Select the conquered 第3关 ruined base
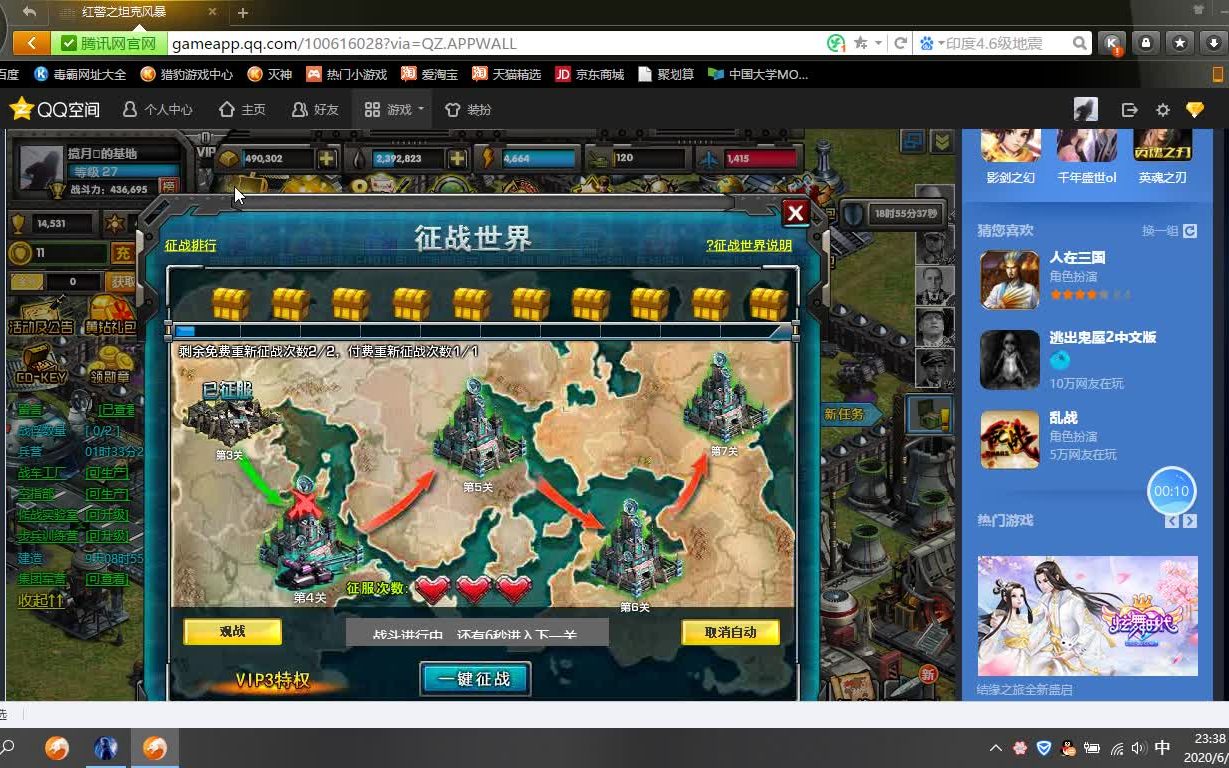Screen dimensions: 1229x768 232,420
